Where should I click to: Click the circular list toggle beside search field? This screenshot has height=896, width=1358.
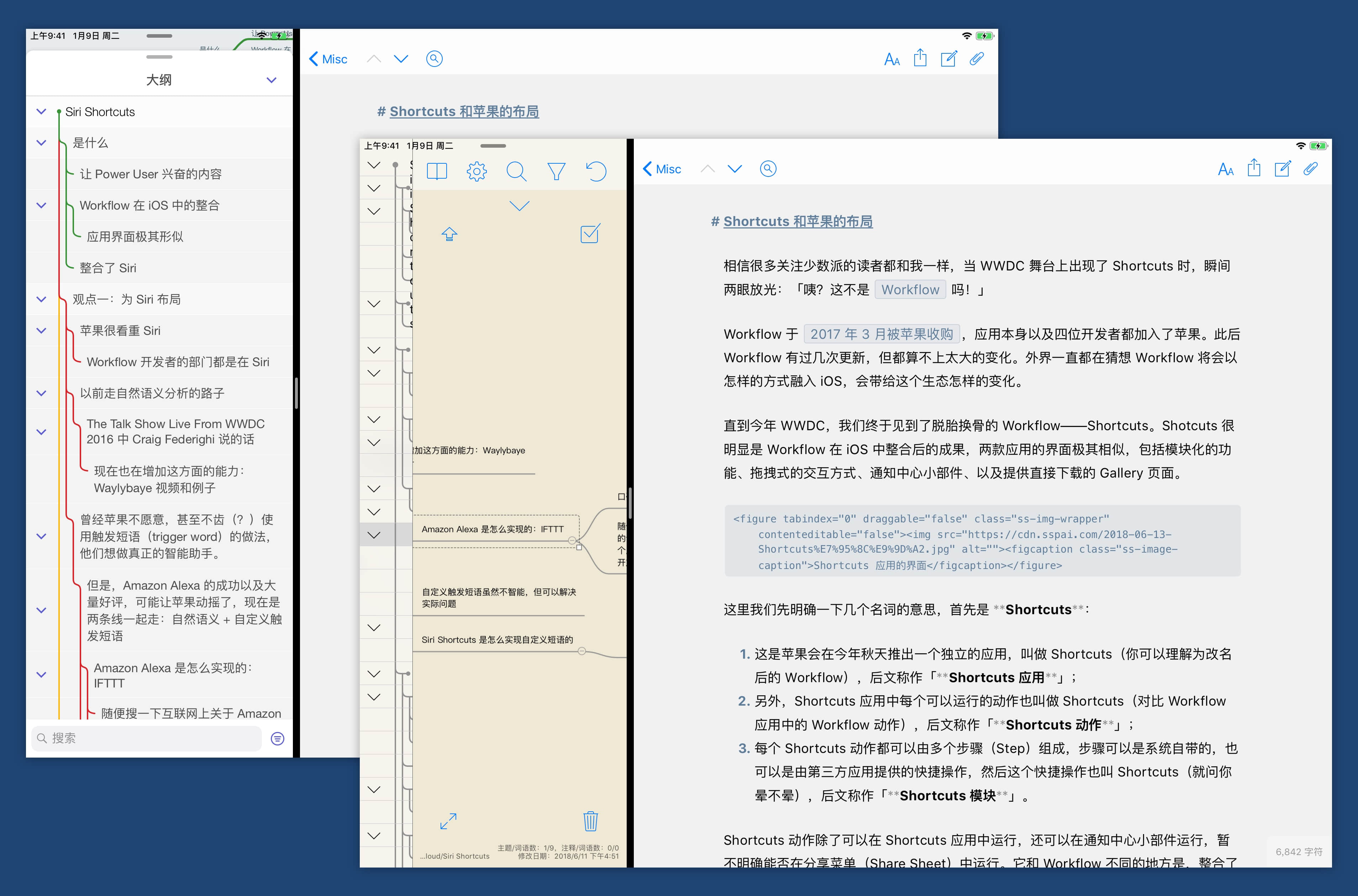pos(278,738)
